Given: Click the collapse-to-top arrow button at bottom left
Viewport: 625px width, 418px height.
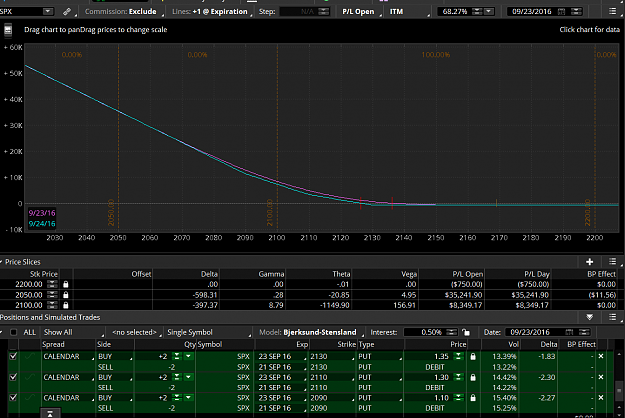Looking at the screenshot, I should pyautogui.click(x=50, y=414).
